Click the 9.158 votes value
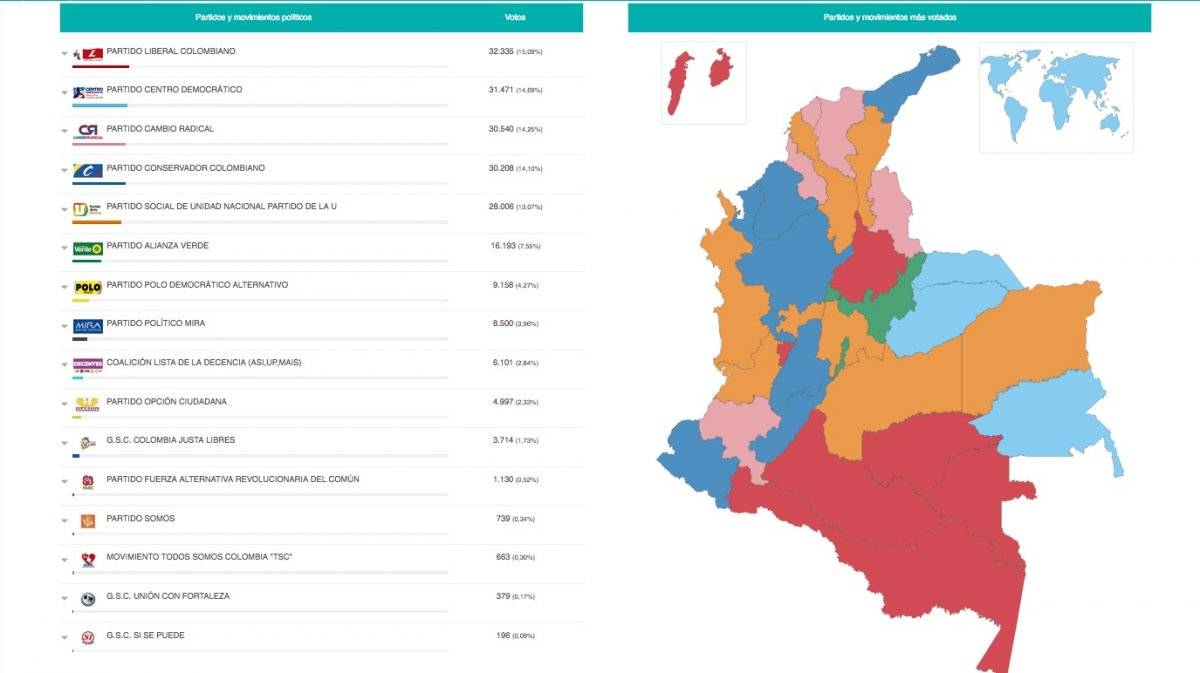The width and height of the screenshot is (1200, 673). (x=503, y=285)
